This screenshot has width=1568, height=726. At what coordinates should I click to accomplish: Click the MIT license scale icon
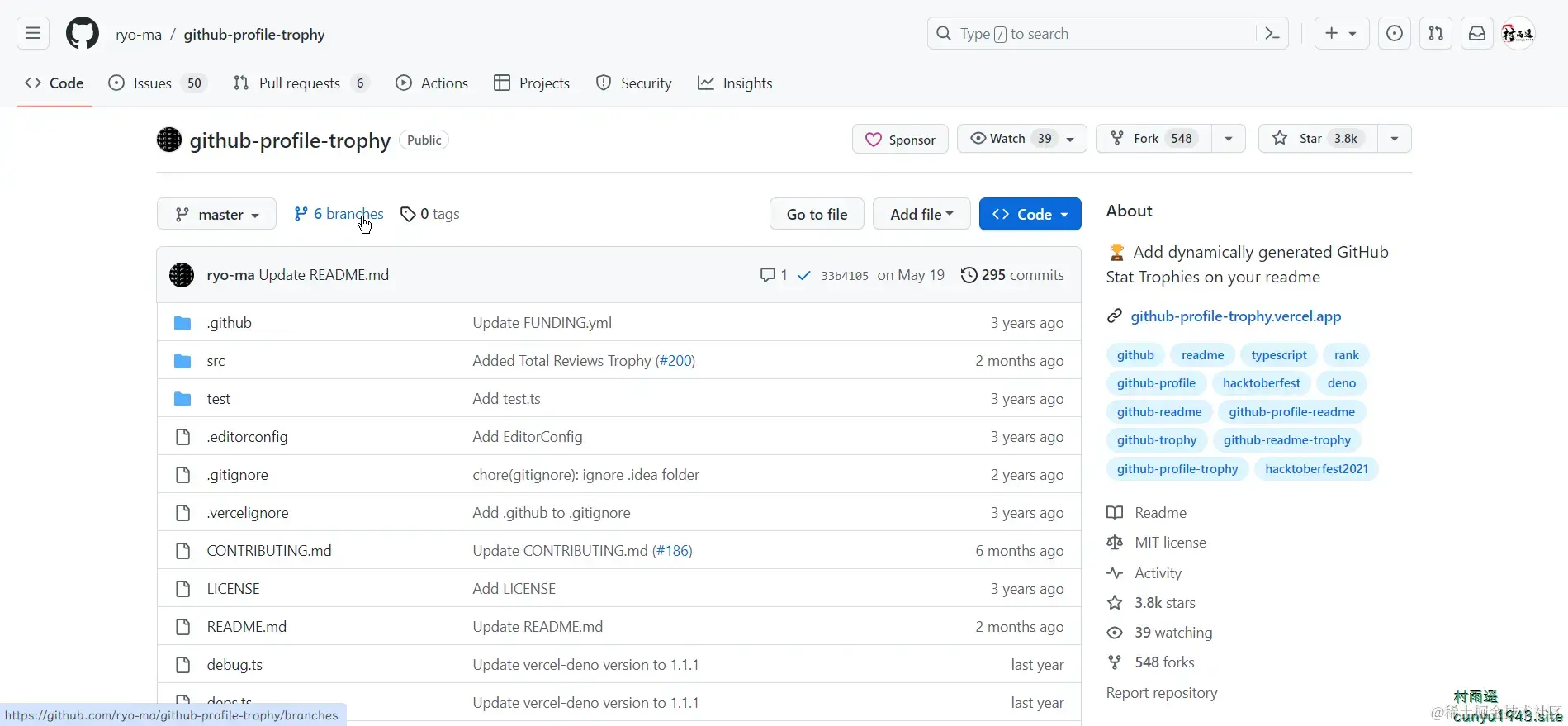point(1115,543)
